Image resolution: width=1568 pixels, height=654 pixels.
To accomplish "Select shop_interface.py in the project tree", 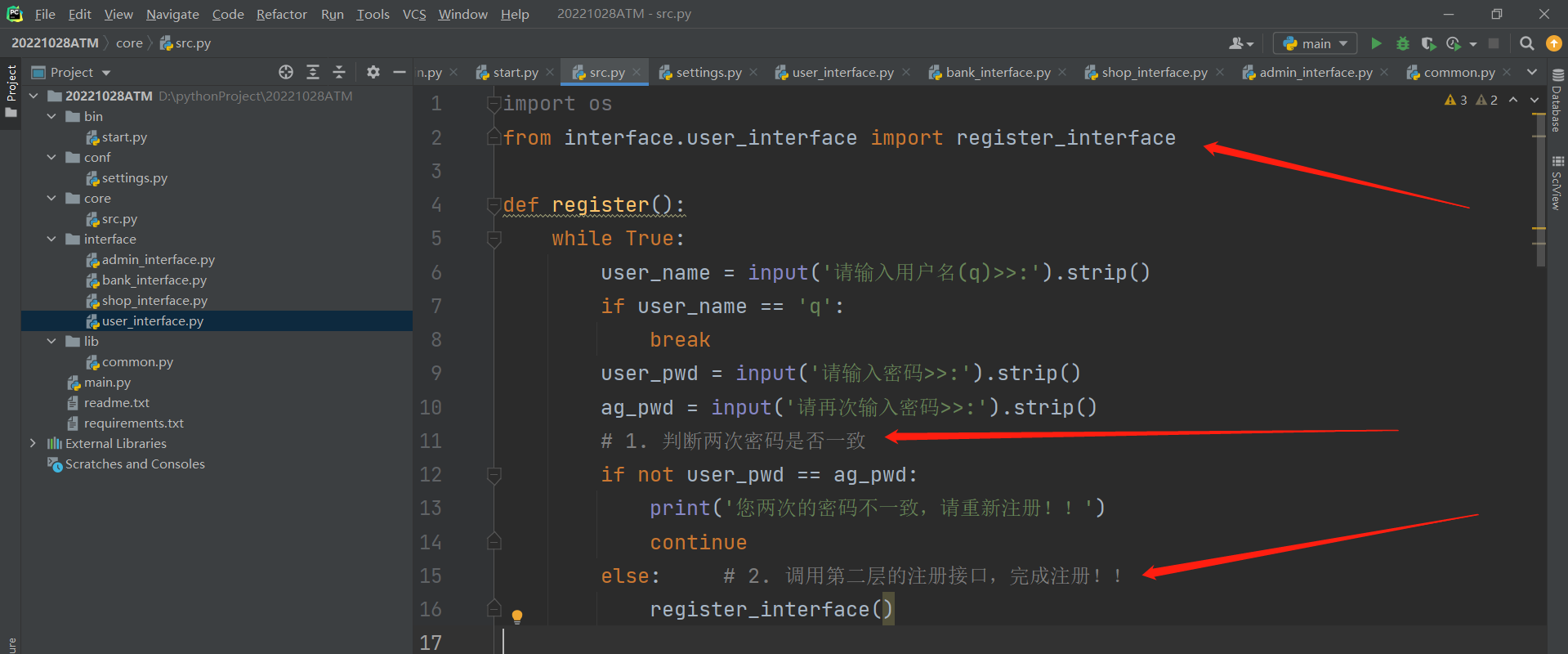I will tap(154, 300).
